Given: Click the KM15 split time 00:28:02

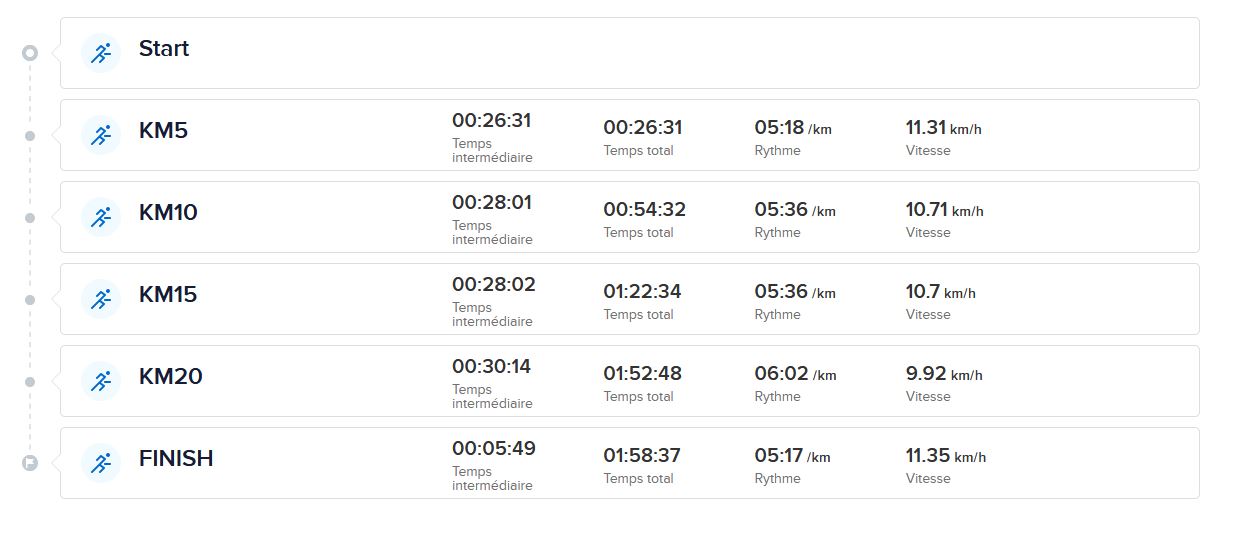Looking at the screenshot, I should click(x=493, y=285).
